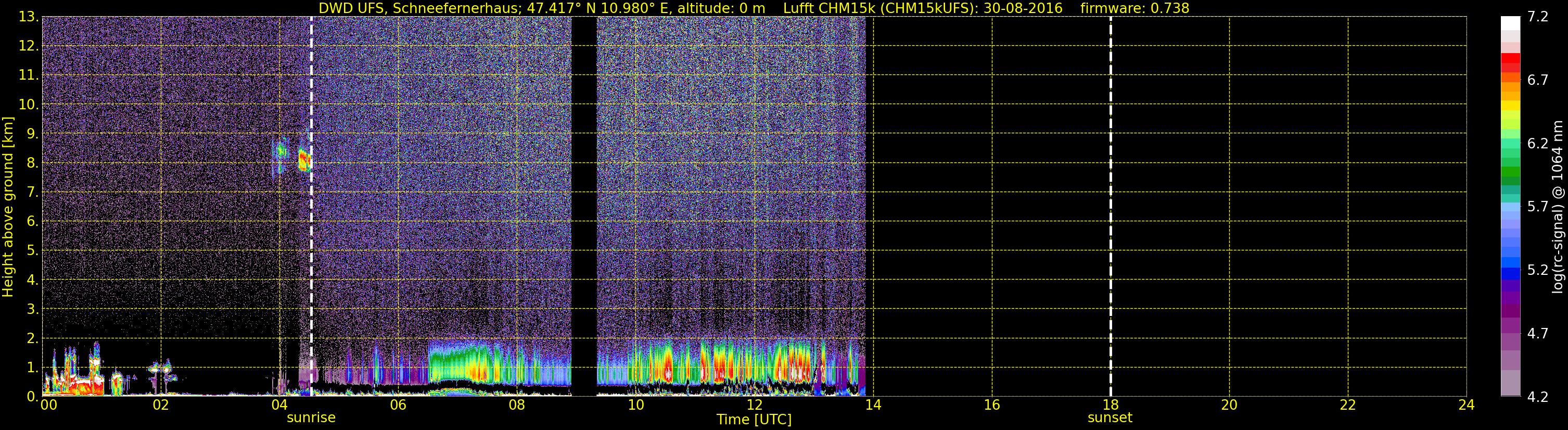Click the '10' time tick label on x-axis

pos(635,405)
